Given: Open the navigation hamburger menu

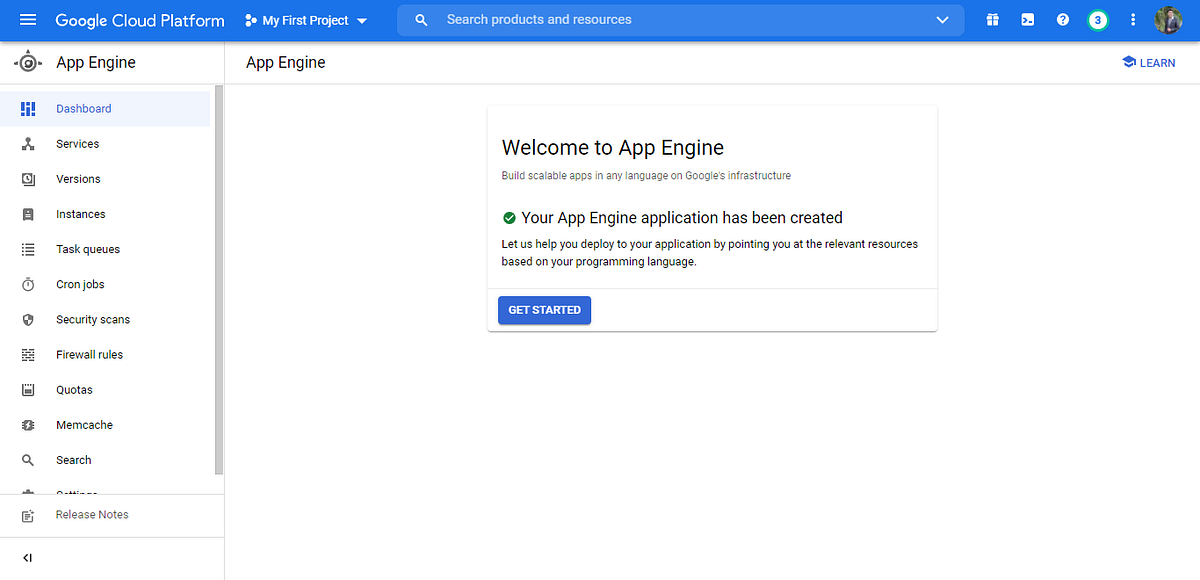Looking at the screenshot, I should 27,19.
